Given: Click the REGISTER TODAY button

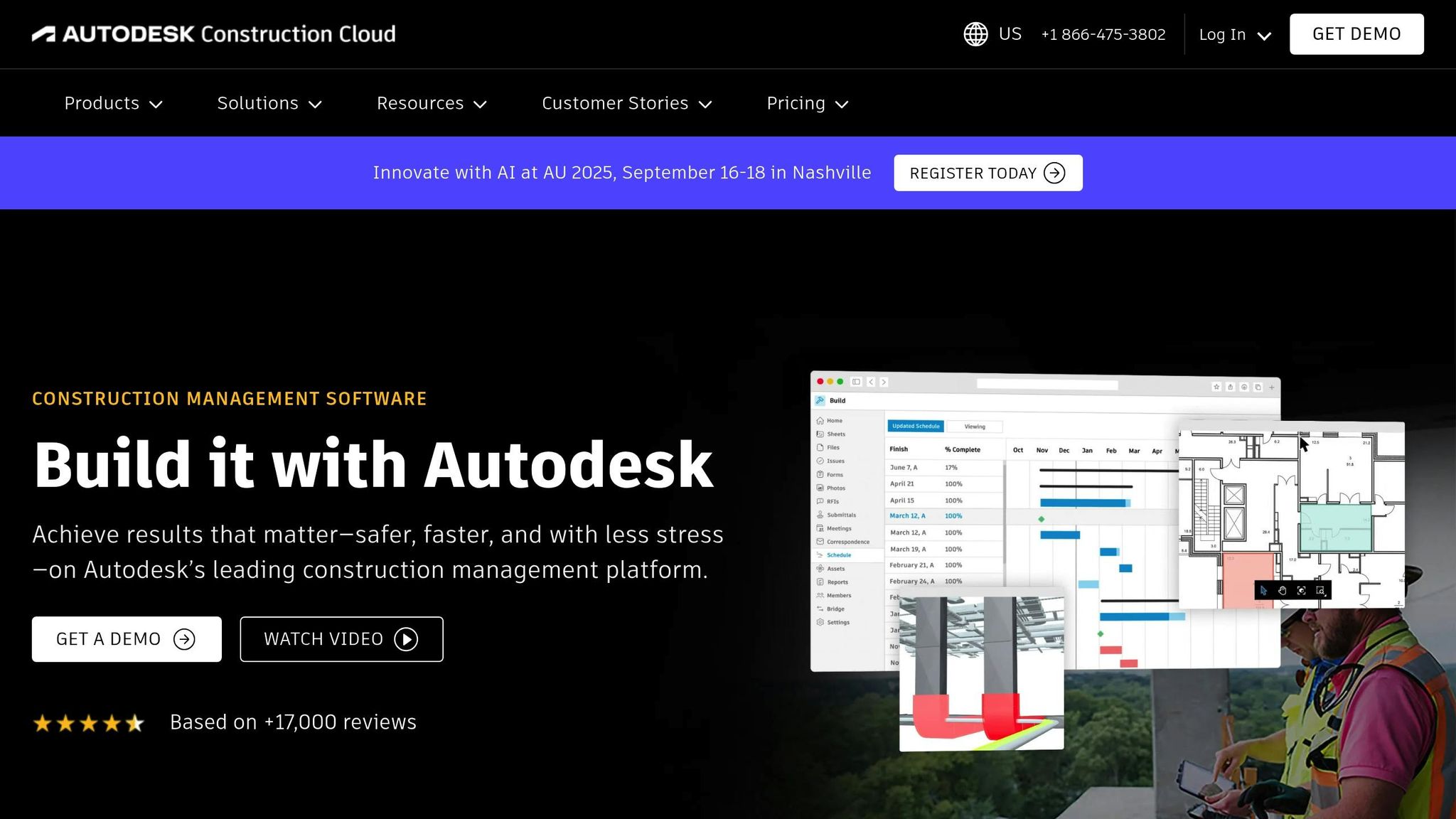Looking at the screenshot, I should (x=988, y=173).
